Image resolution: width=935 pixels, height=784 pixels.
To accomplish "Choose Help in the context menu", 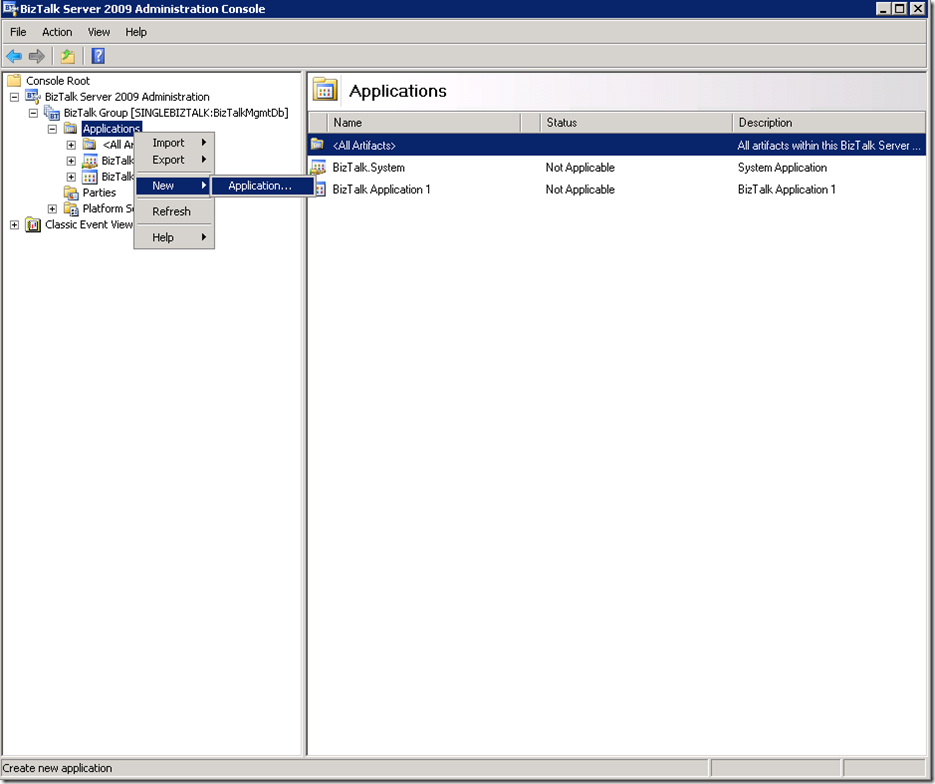I will tap(174, 237).
